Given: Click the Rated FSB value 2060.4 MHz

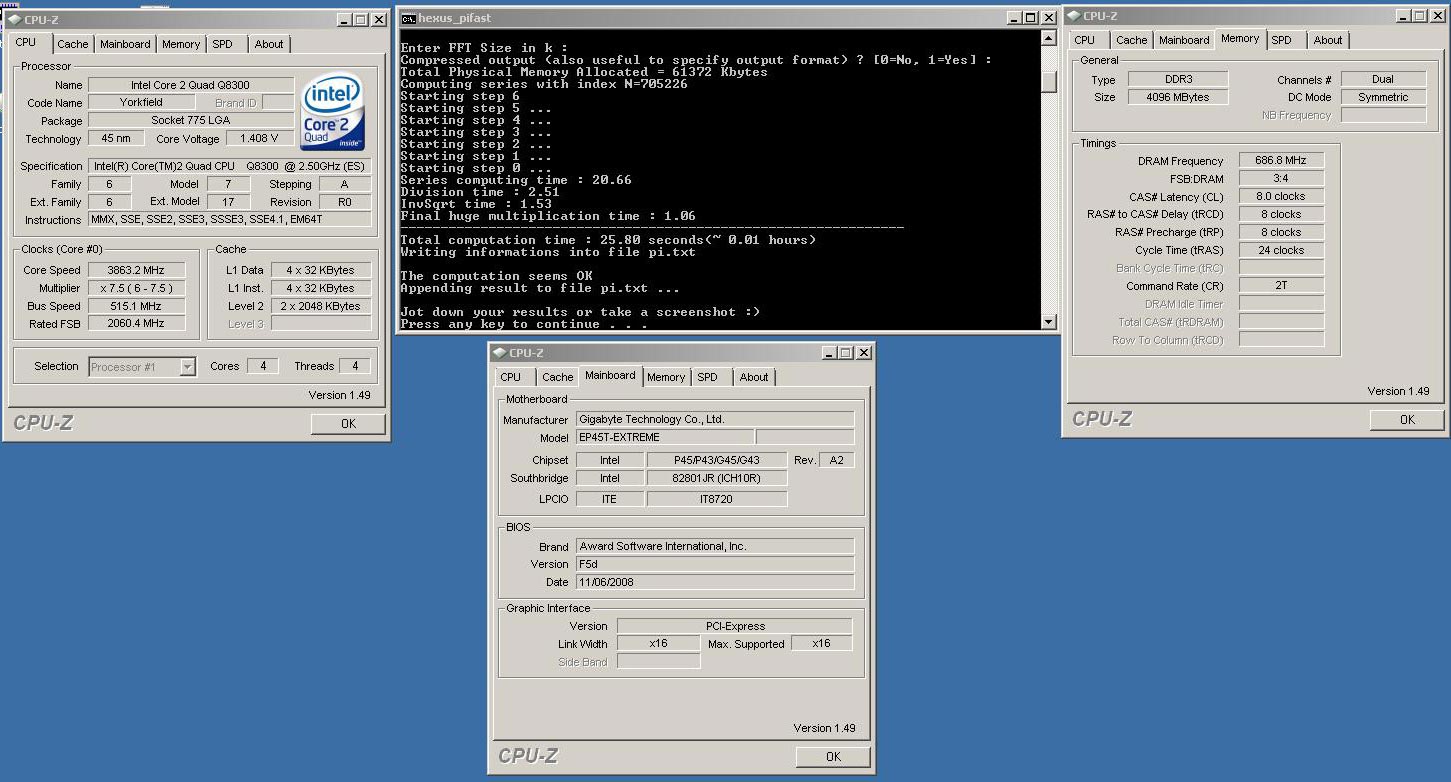Looking at the screenshot, I should [137, 323].
